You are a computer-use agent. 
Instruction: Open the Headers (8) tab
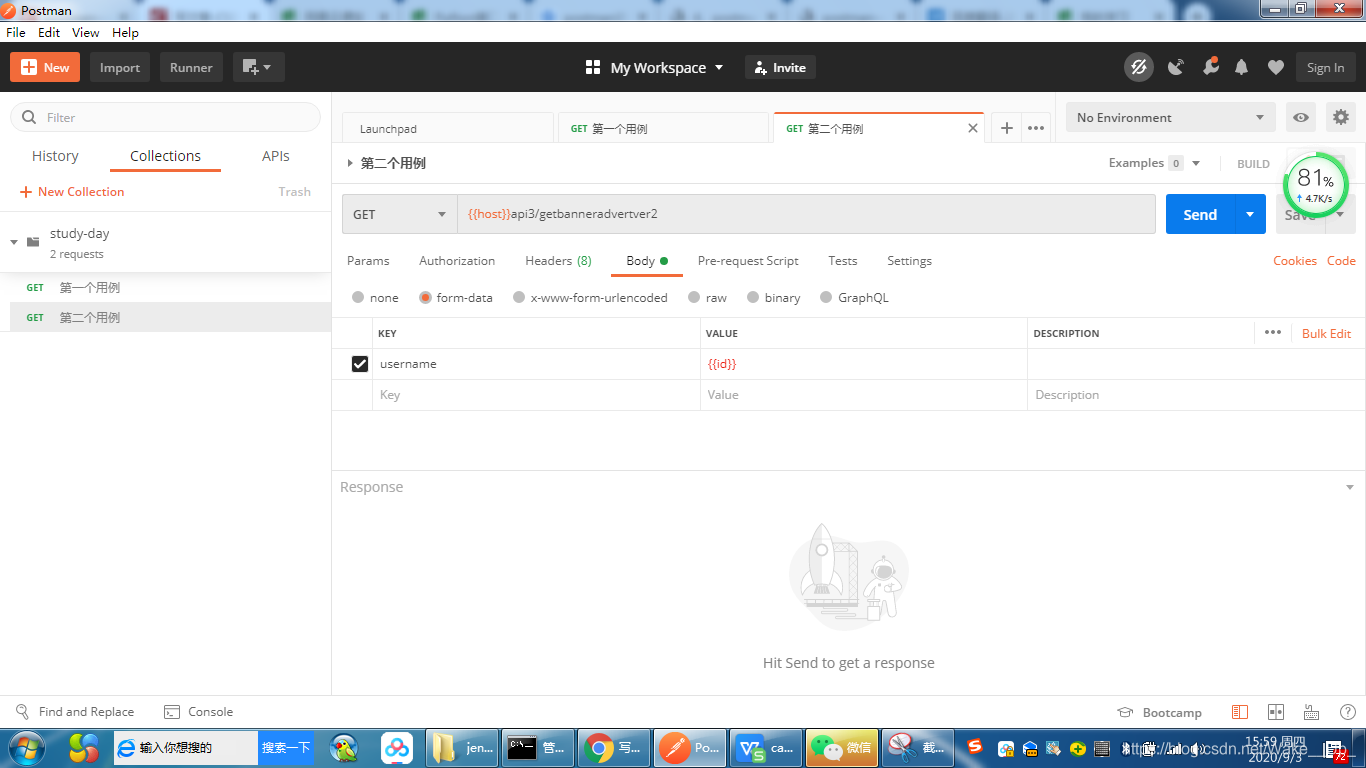558,261
